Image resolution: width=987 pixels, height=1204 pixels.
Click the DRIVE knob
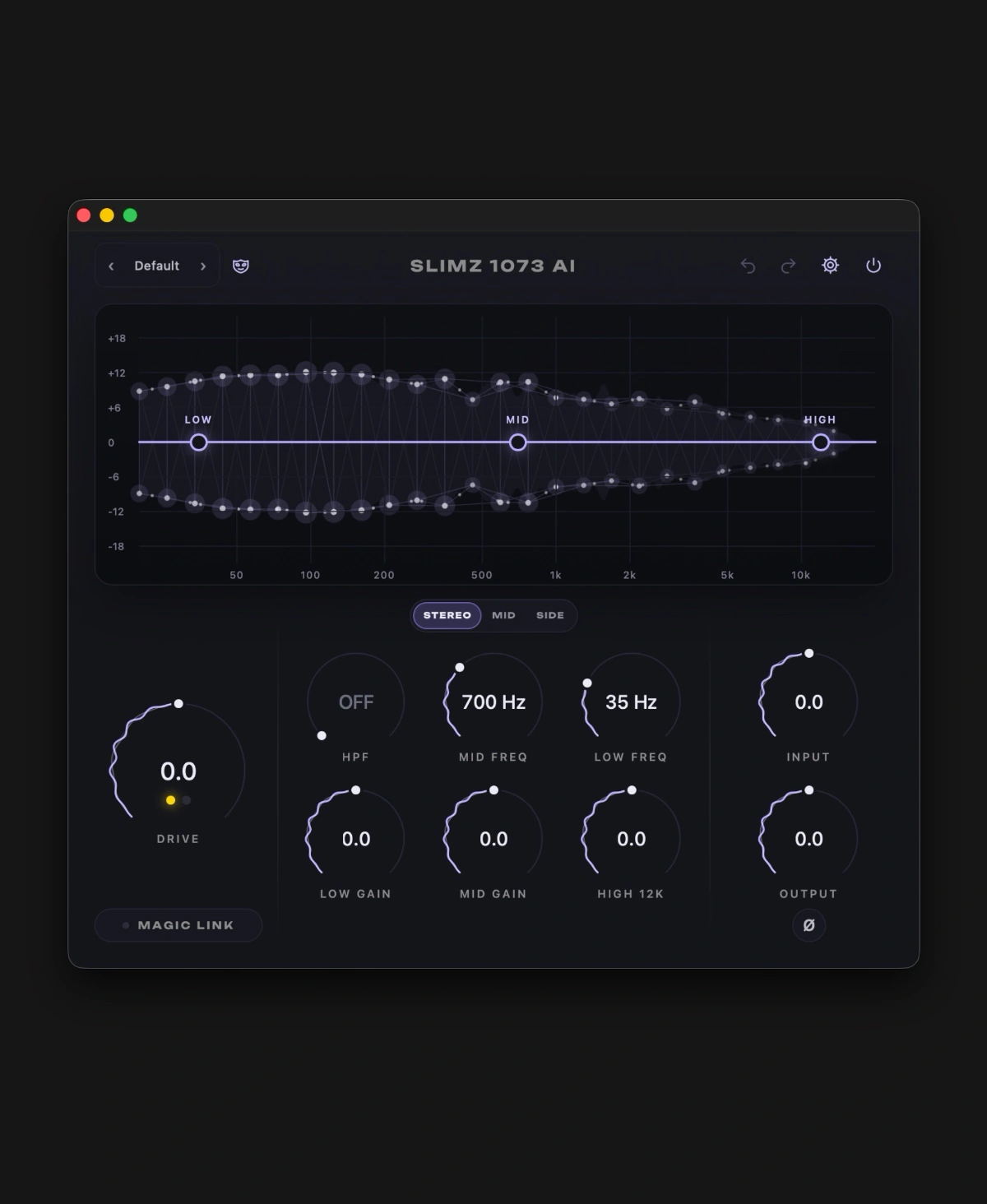click(x=178, y=771)
